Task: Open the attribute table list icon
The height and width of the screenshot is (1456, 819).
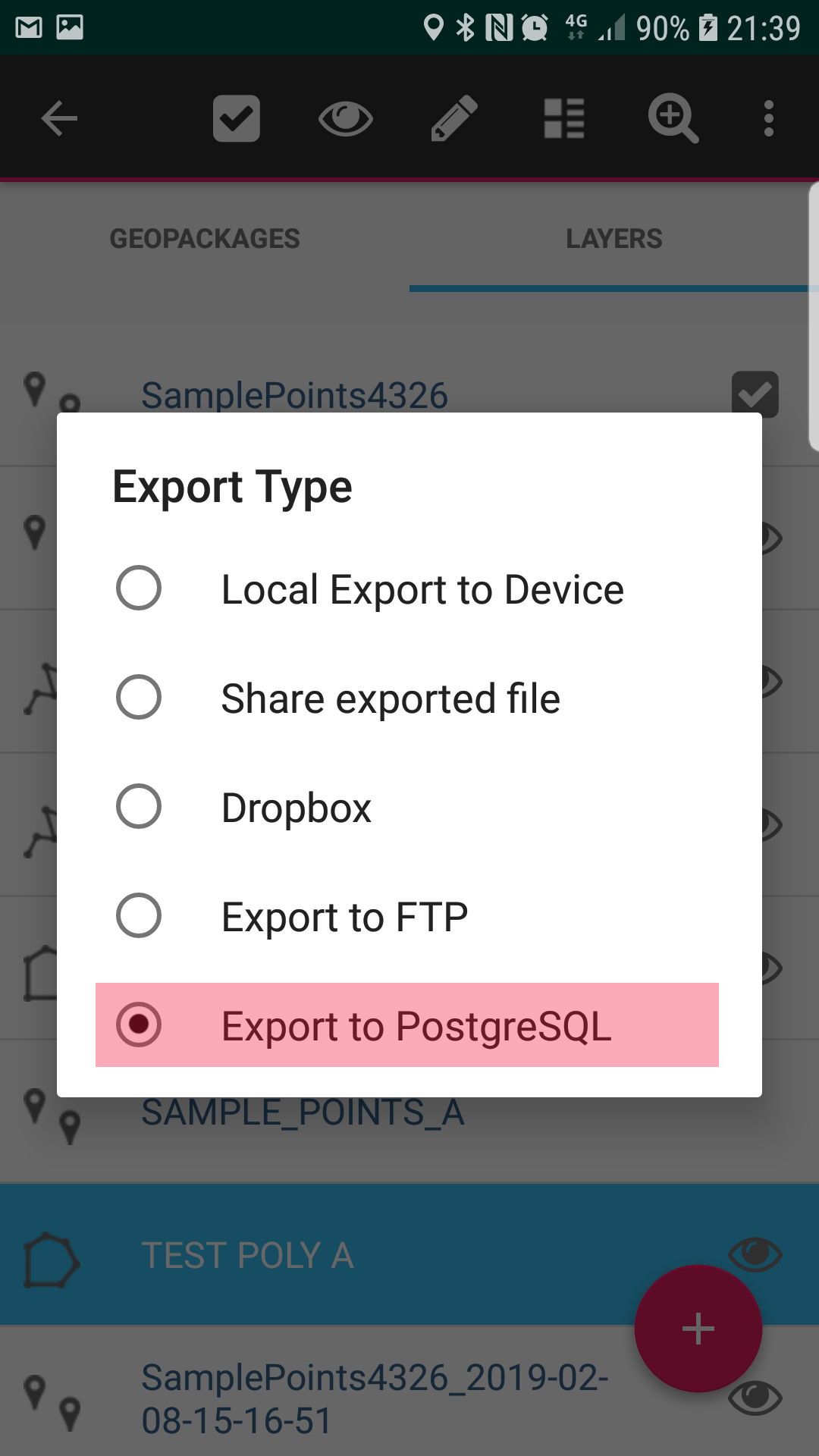Action: [564, 119]
